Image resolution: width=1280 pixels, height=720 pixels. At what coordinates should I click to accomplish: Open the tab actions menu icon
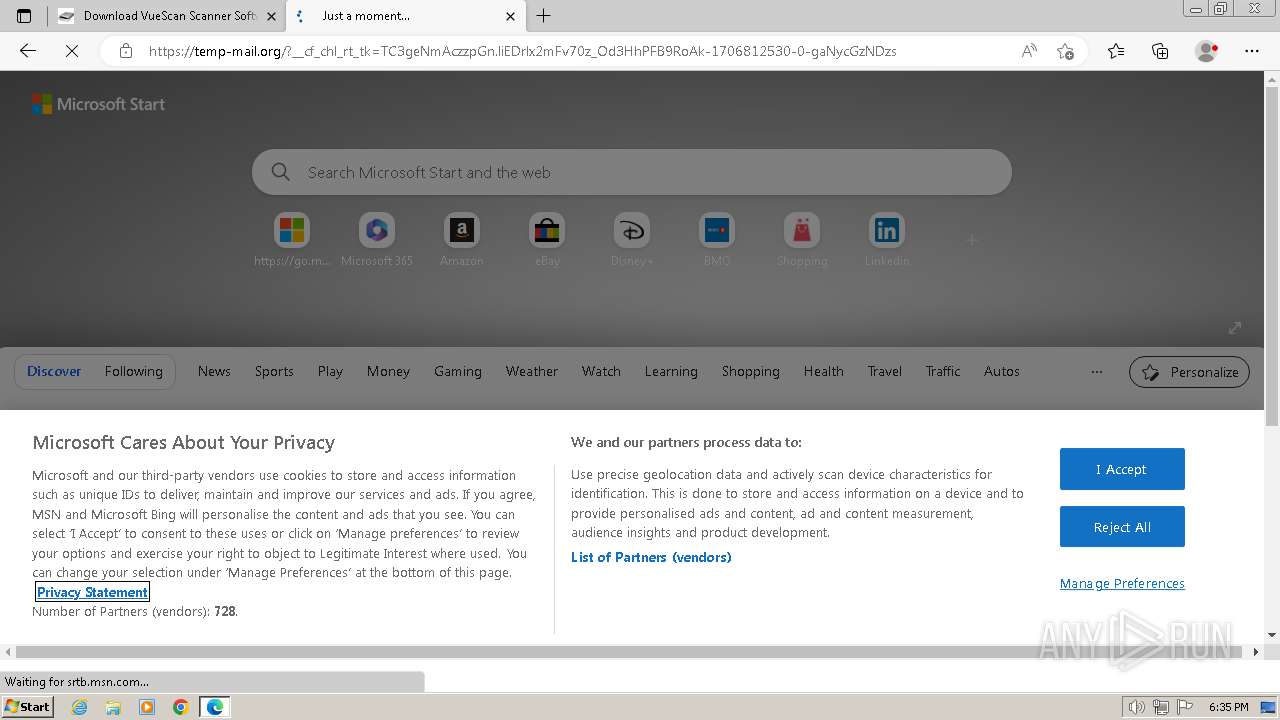point(24,16)
